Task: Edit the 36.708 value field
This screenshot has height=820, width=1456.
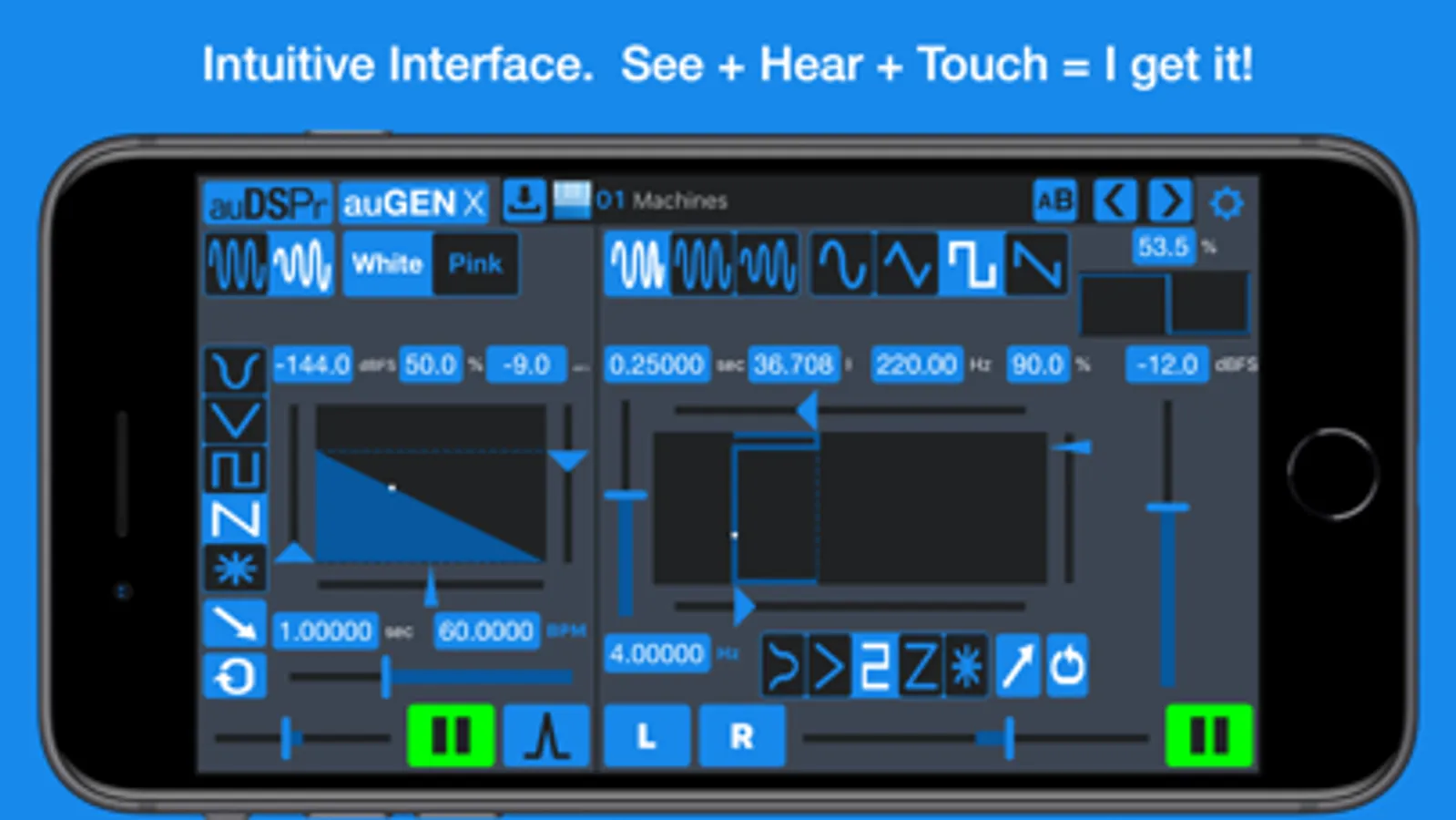Action: point(793,364)
